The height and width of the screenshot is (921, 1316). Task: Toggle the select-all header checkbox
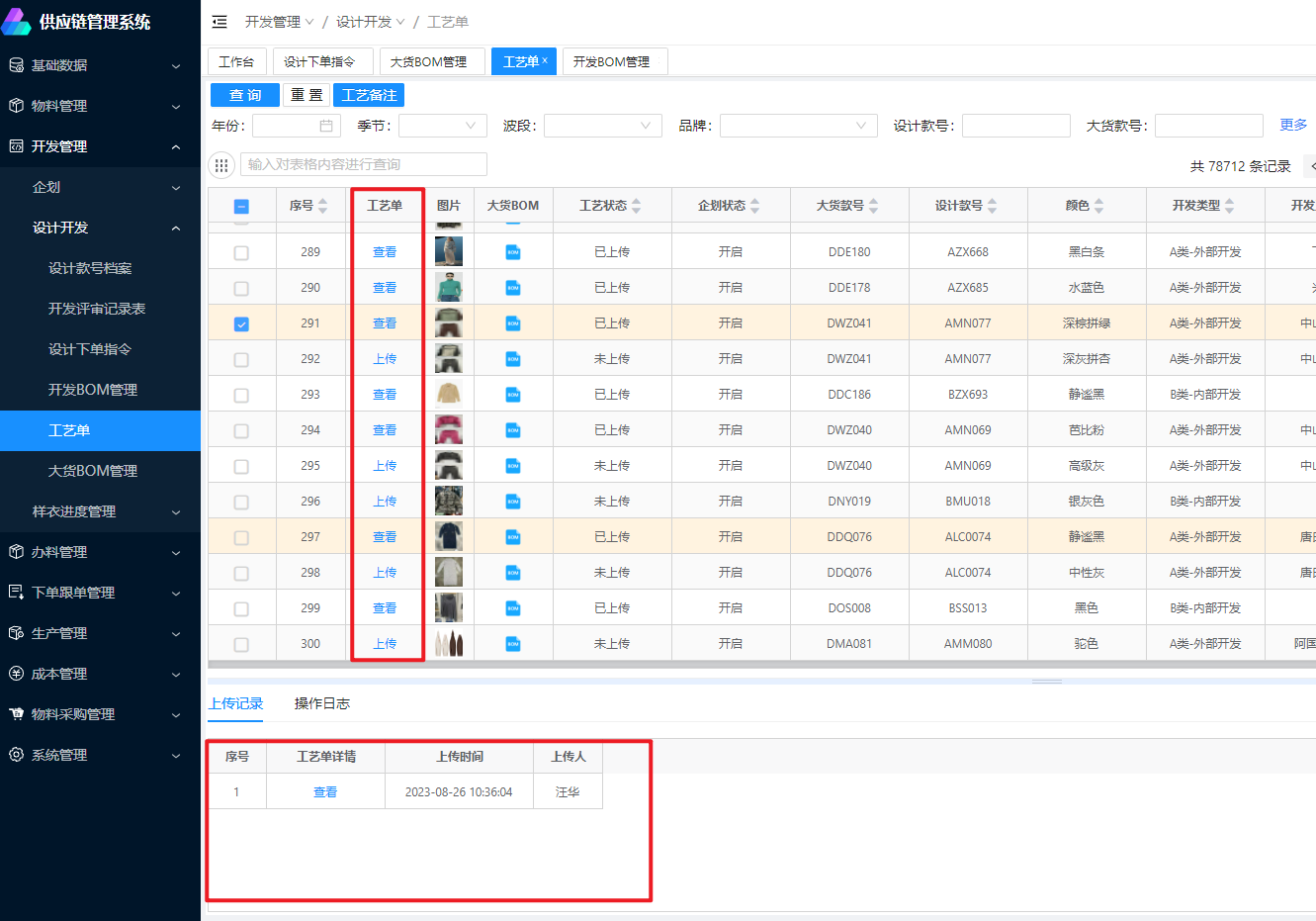pyautogui.click(x=241, y=207)
